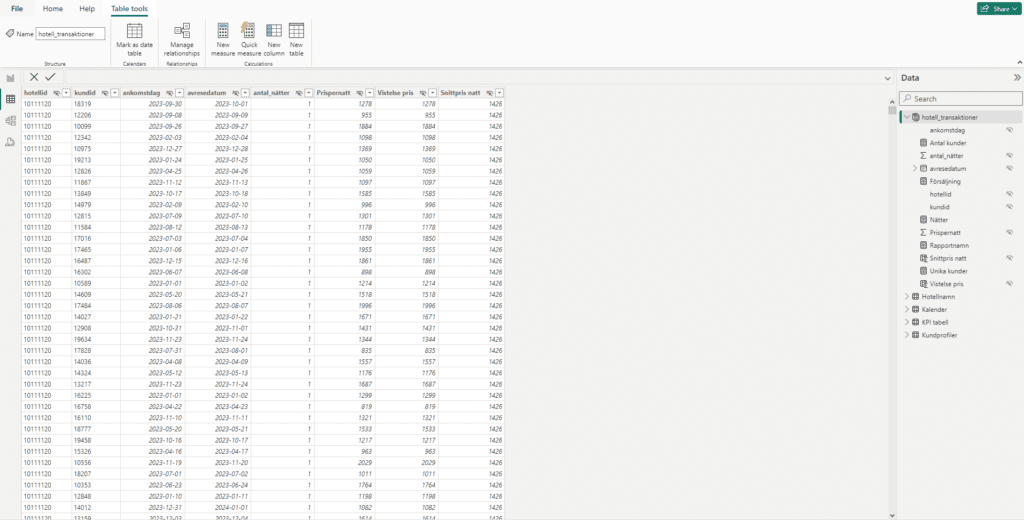Image resolution: width=1024 pixels, height=520 pixels.
Task: Create a New measure
Action: coord(223,31)
